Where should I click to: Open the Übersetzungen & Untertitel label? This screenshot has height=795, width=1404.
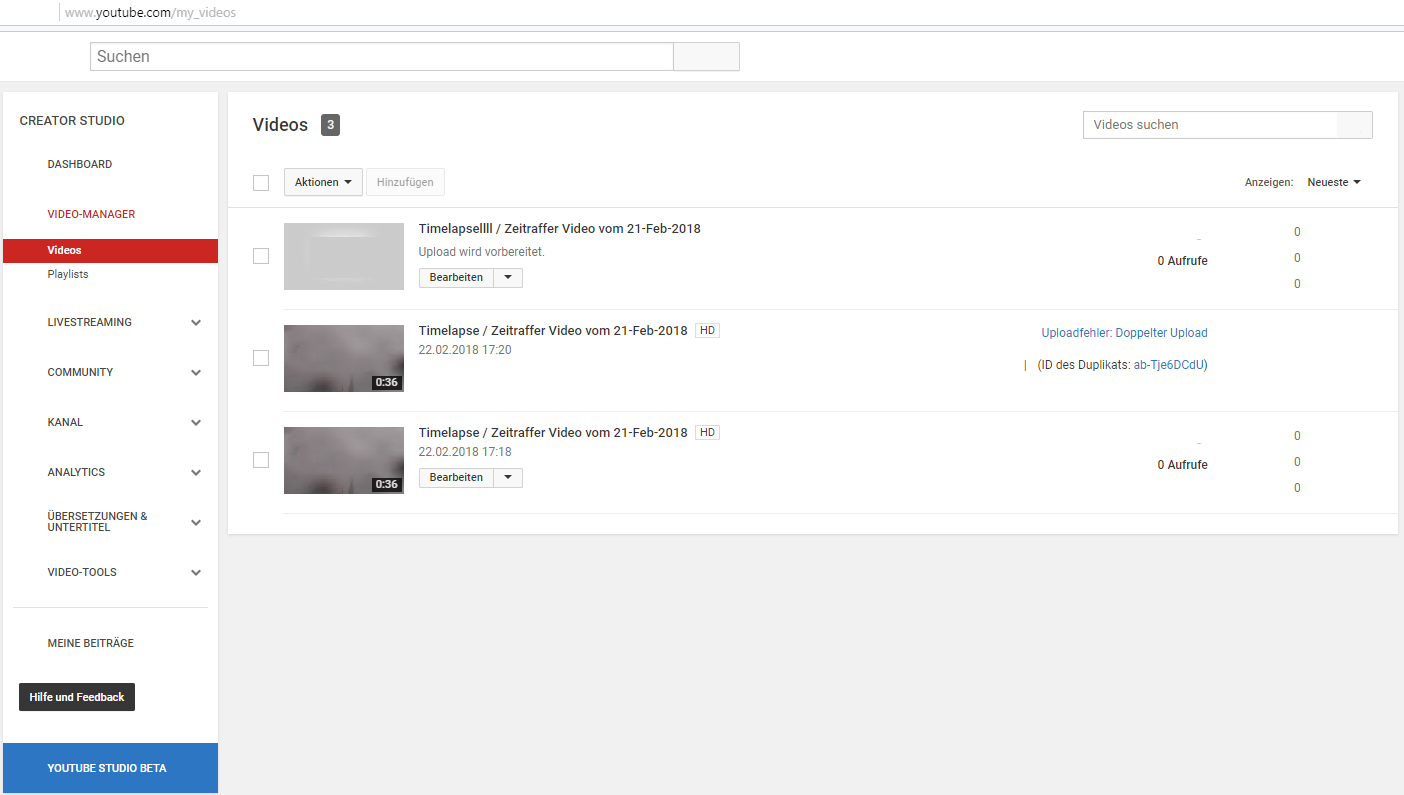tap(97, 522)
